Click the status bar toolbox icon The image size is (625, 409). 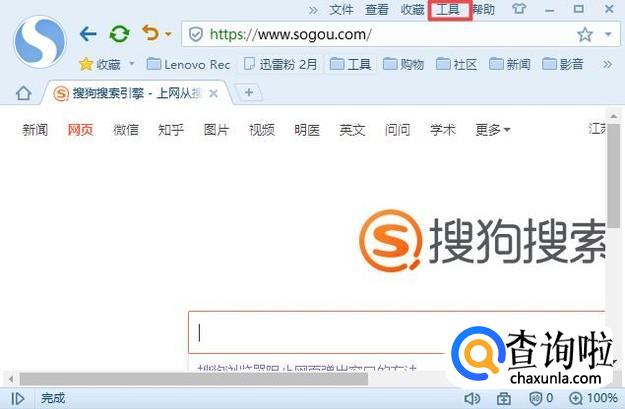504,398
